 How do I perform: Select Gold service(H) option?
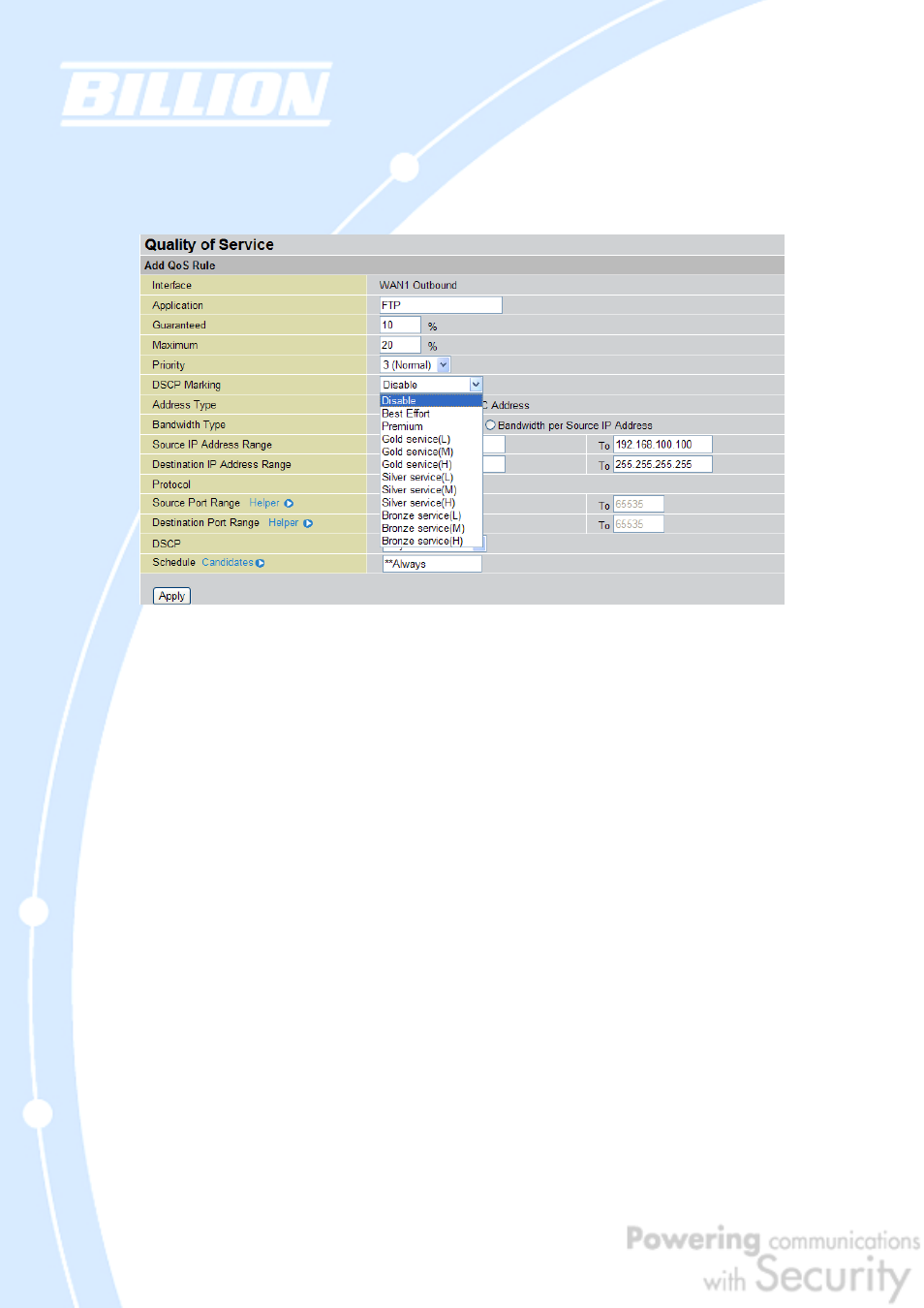click(x=416, y=464)
